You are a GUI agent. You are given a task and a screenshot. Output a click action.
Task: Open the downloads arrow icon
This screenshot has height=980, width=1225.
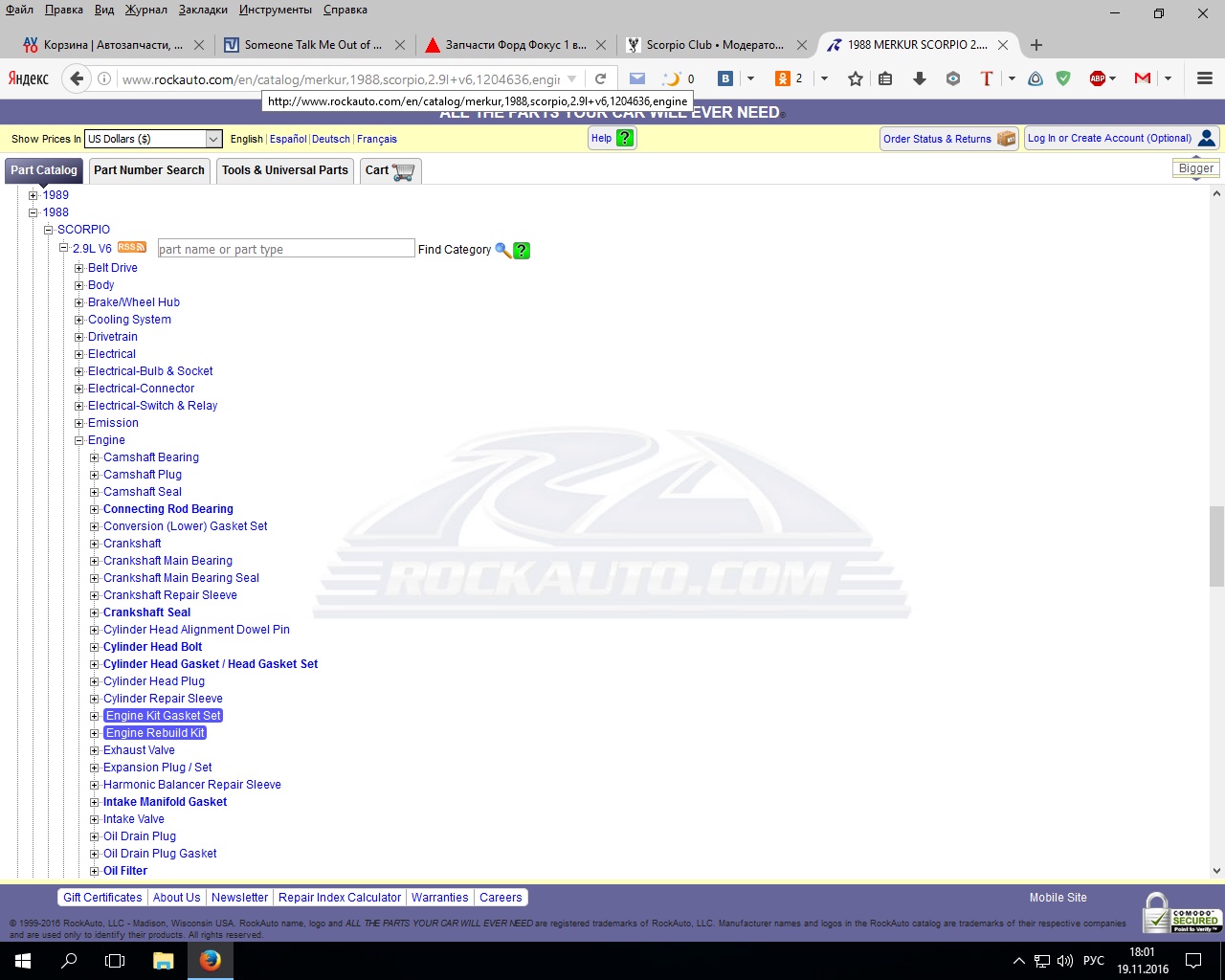point(920,78)
